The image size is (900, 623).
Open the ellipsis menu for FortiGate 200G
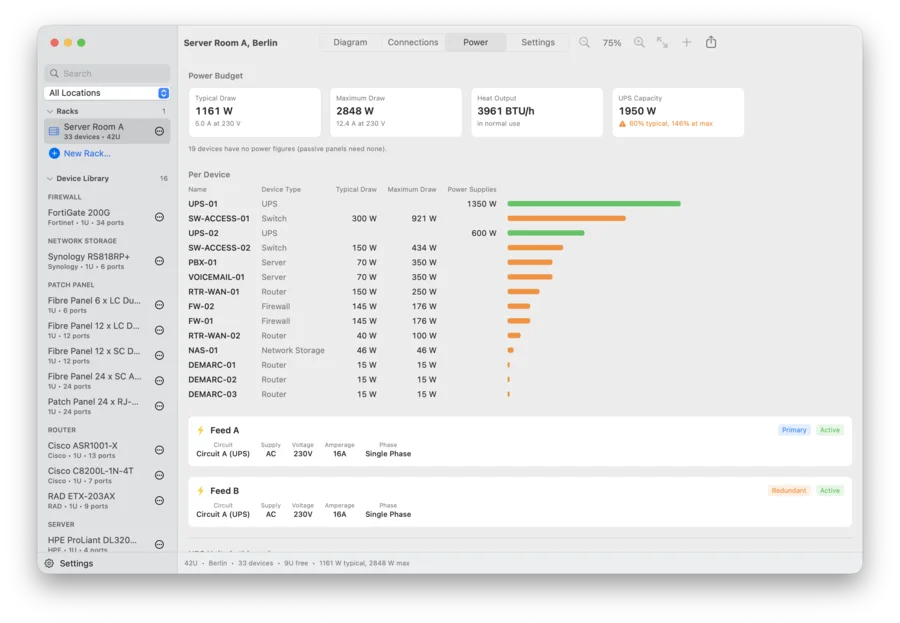[x=160, y=217]
